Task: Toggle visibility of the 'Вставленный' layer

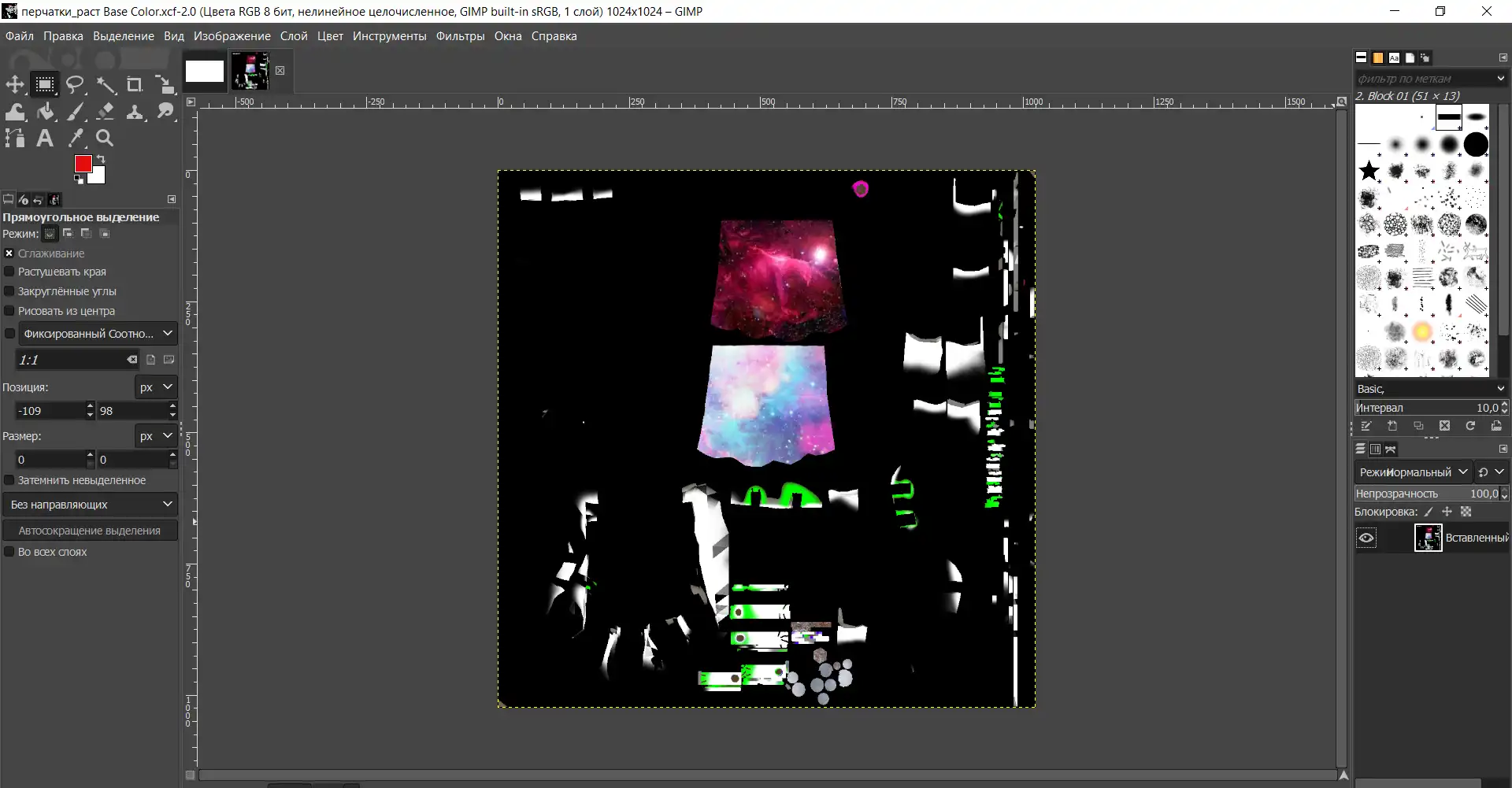Action: [1366, 538]
